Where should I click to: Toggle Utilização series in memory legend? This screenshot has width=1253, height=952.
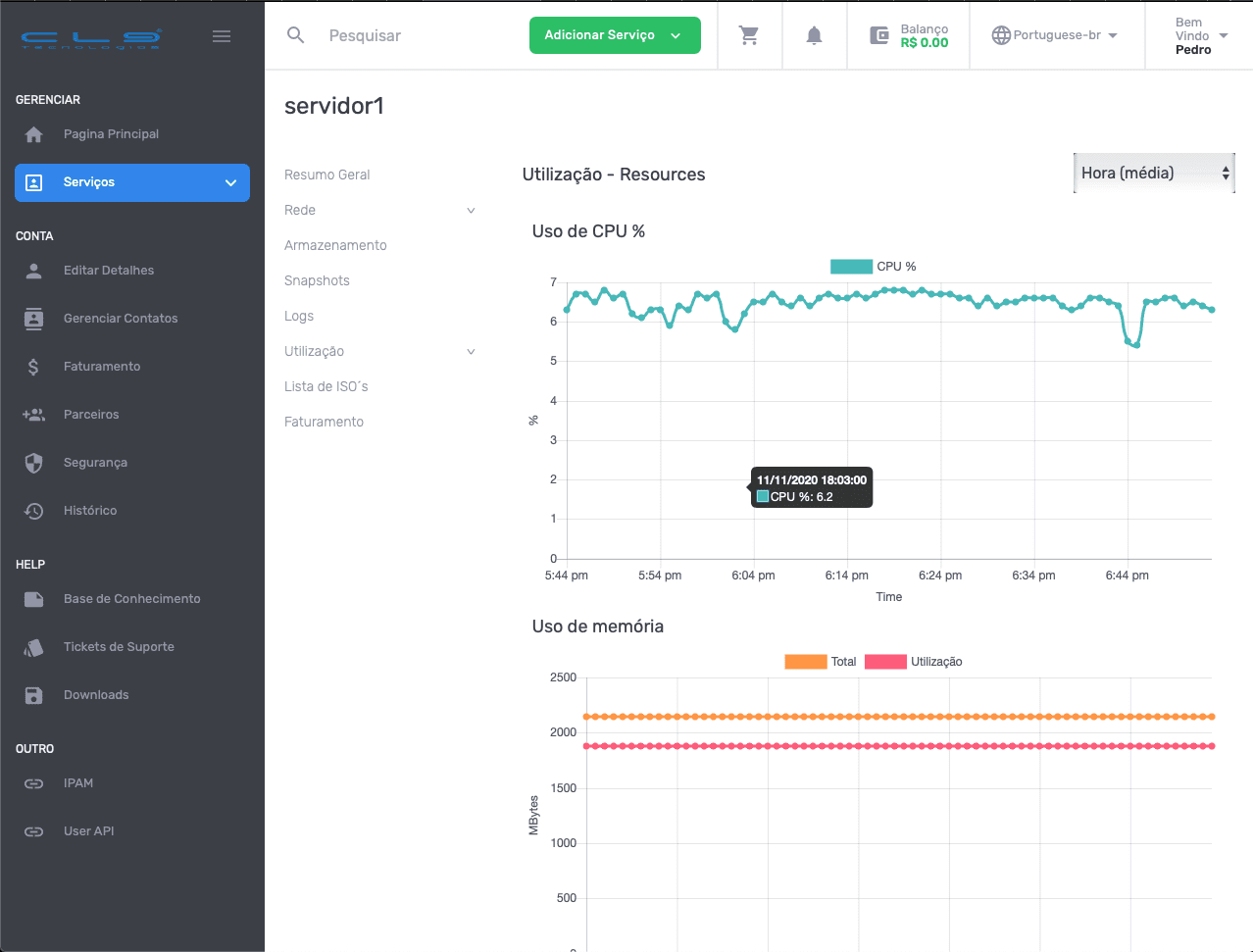(913, 662)
